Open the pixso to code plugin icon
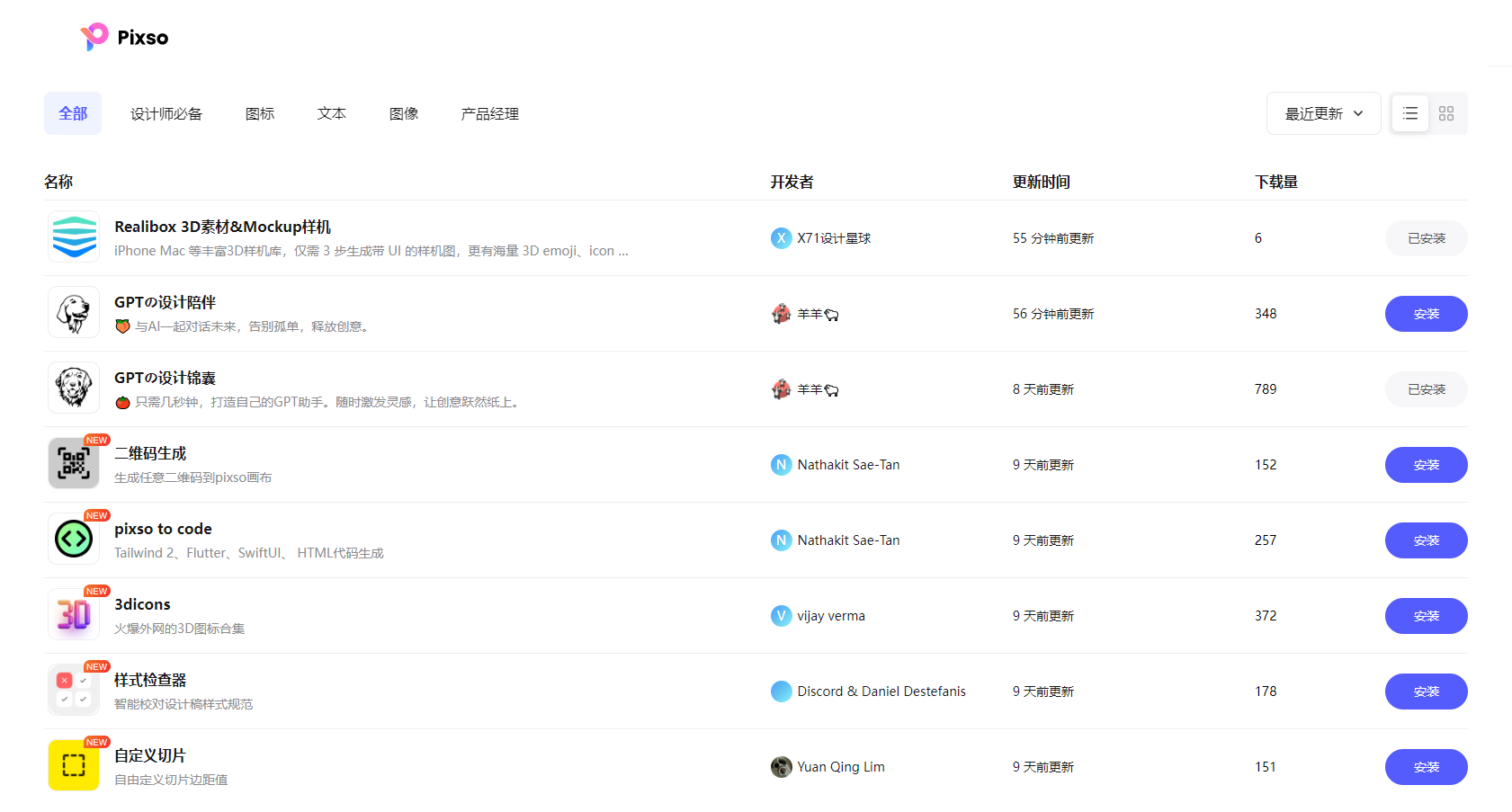The image size is (1512, 812). click(x=74, y=539)
